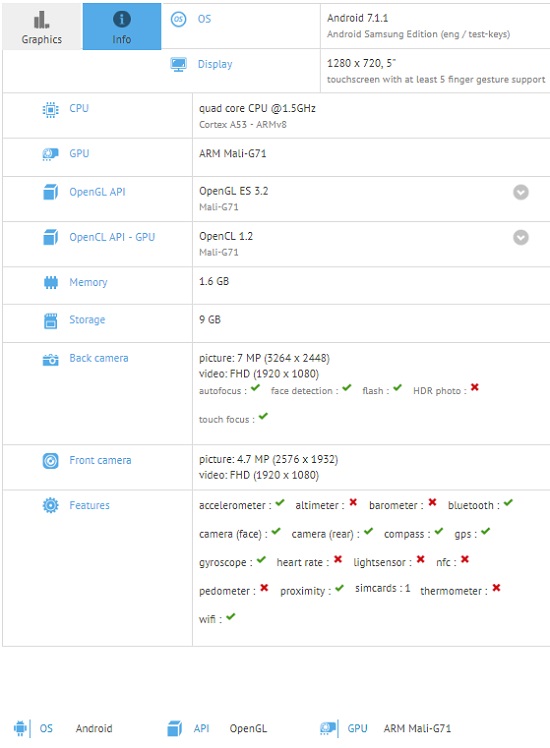
Task: Click the nfc red cross mark
Action: [x=465, y=559]
